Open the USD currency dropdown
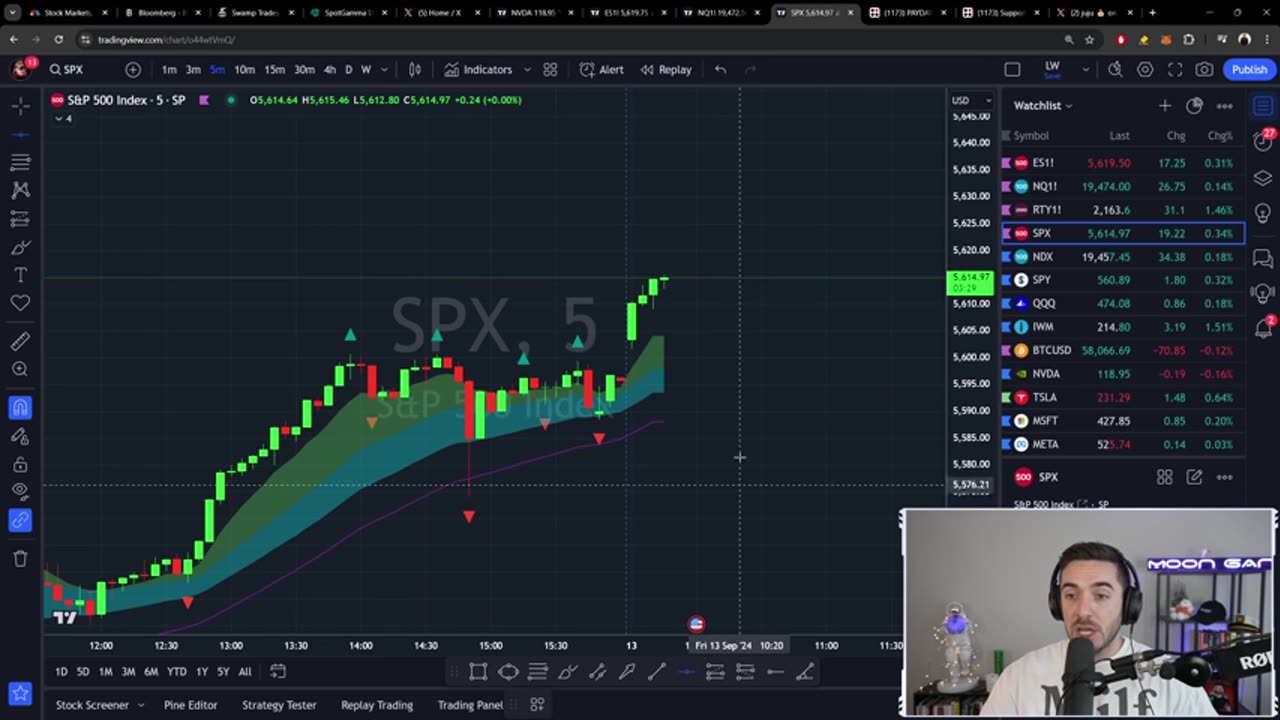Image resolution: width=1280 pixels, height=720 pixels. point(971,100)
